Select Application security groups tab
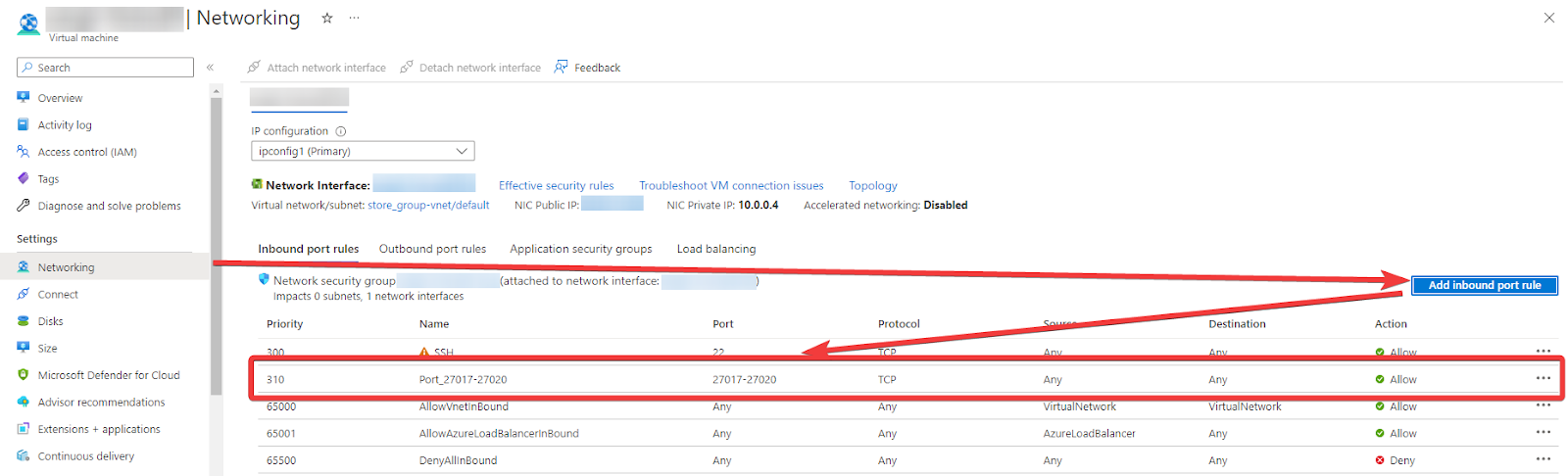This screenshot has width=1568, height=476. (581, 249)
